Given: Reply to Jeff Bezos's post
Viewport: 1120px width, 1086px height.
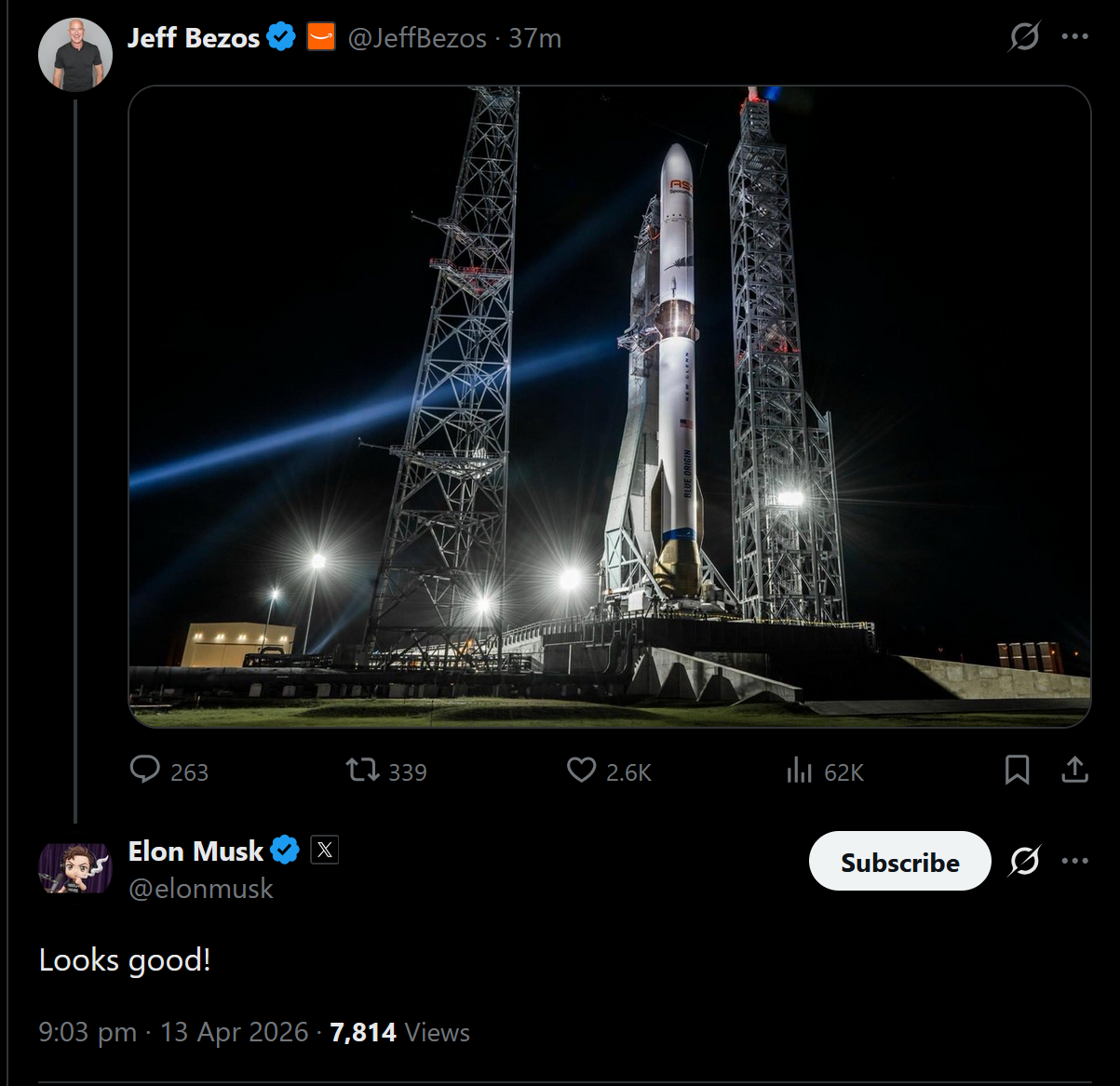Looking at the screenshot, I should click(145, 770).
